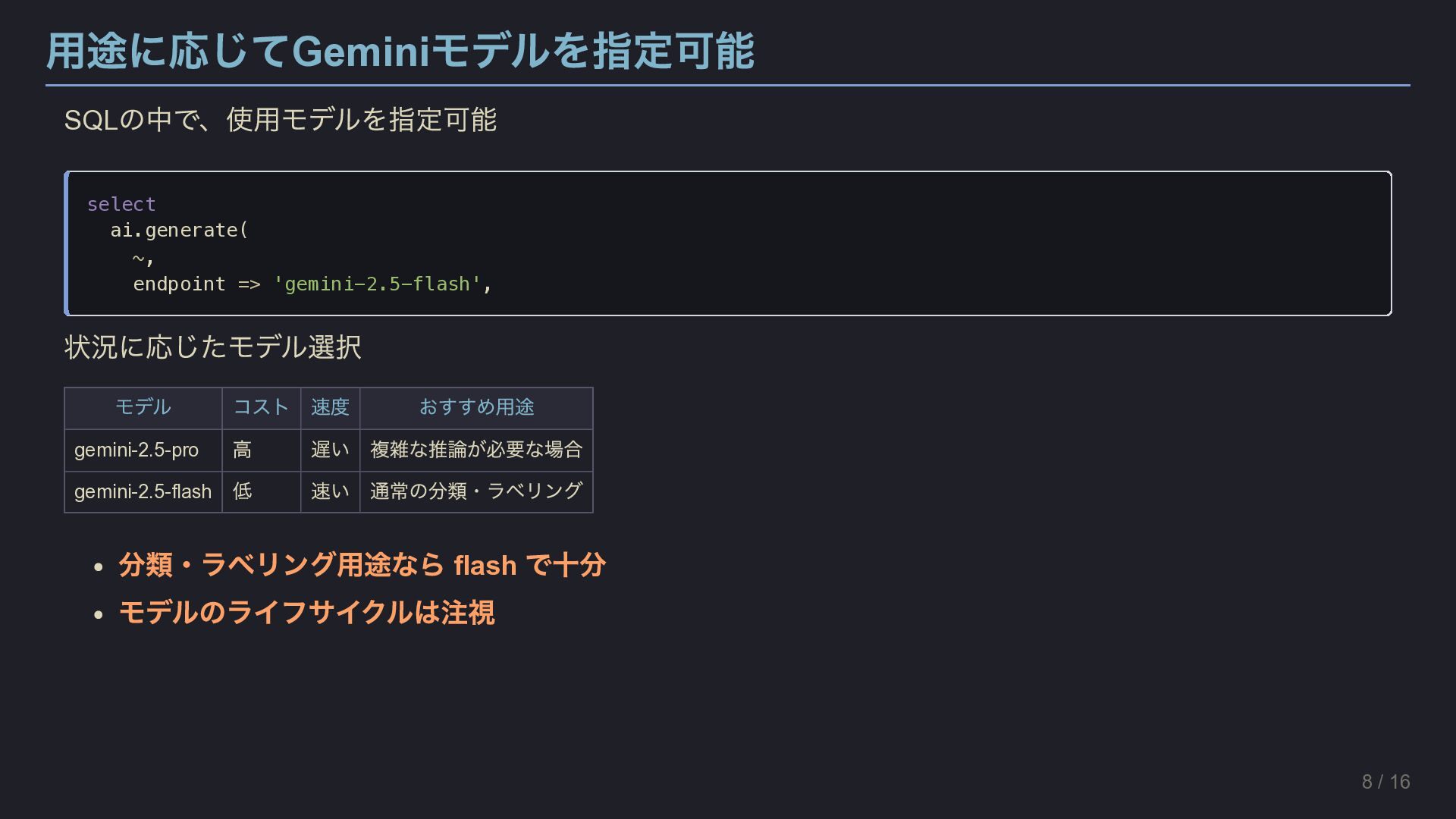Select the 'gemini-2.5-flash' table cell
1456x819 pixels.
click(143, 491)
